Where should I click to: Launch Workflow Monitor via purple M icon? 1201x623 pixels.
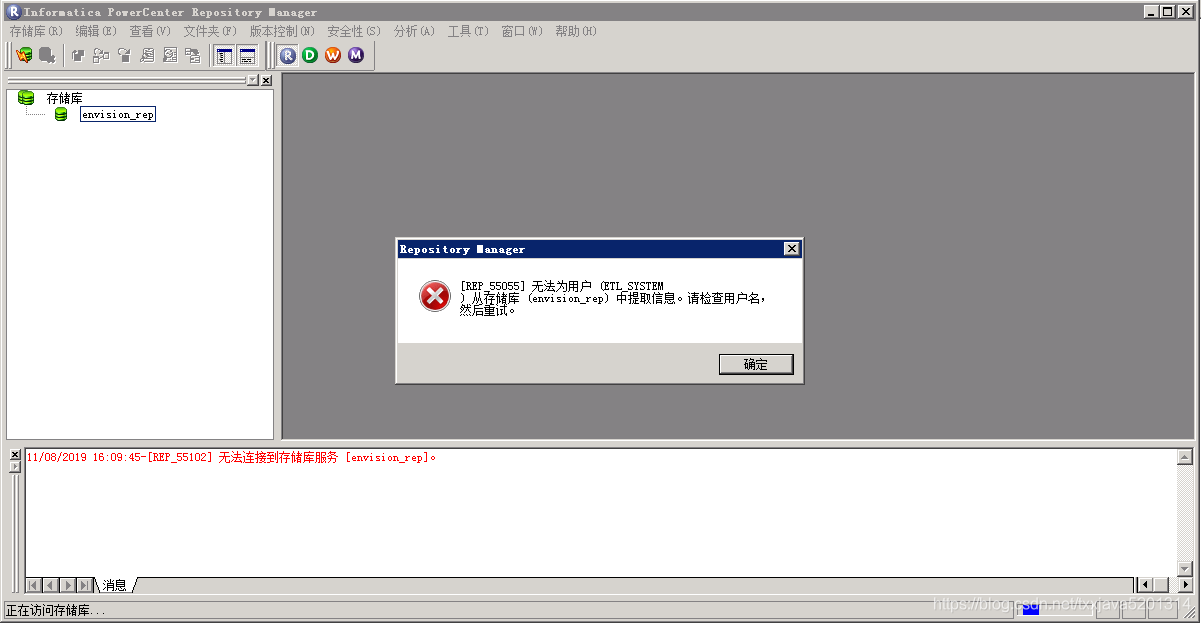[356, 55]
